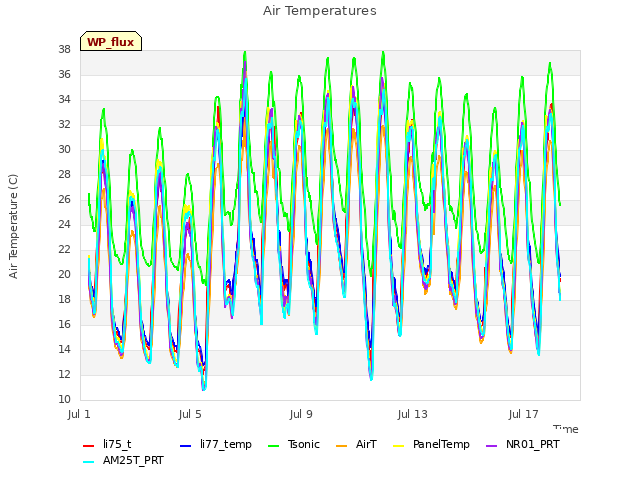Click the 38 y-axis tick label
This screenshot has width=640, height=480.
coord(64,50)
